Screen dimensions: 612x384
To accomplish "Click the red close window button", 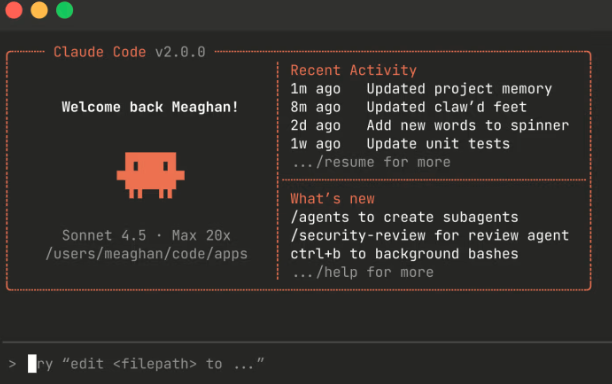I will coord(14,10).
